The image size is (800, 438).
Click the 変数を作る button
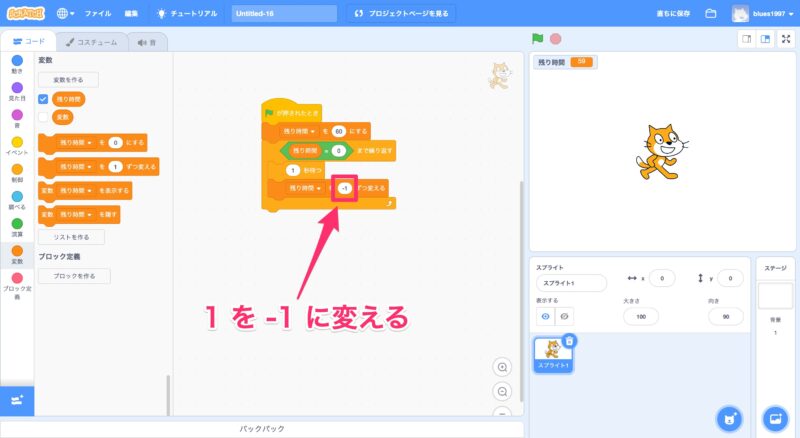click(x=68, y=79)
